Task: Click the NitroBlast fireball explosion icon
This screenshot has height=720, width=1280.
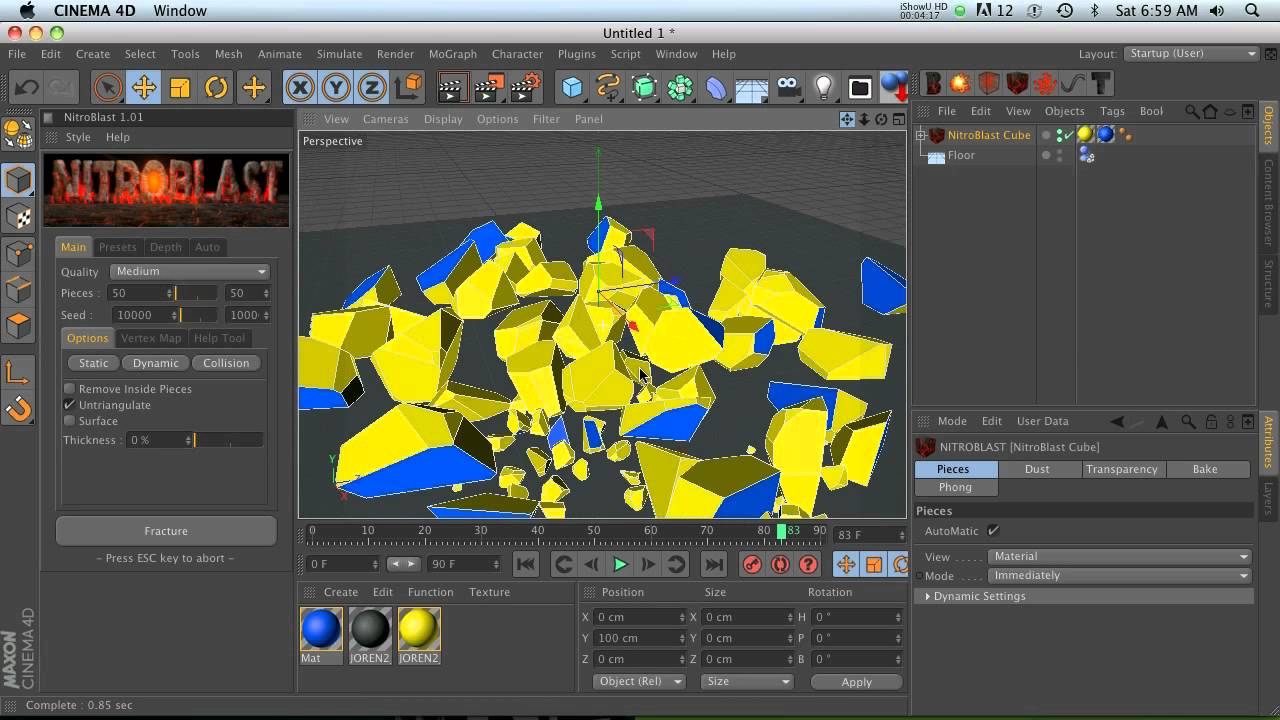Action: click(960, 84)
